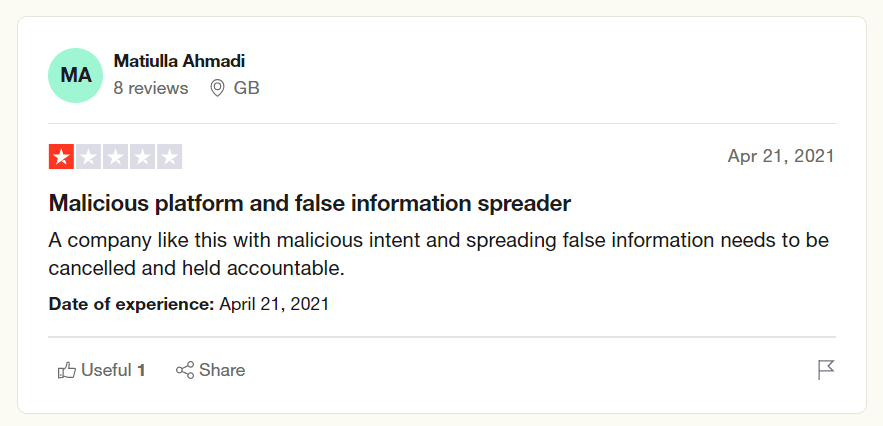Click the Apr 21, 2021 review date
The height and width of the screenshot is (426, 883).
click(x=781, y=156)
